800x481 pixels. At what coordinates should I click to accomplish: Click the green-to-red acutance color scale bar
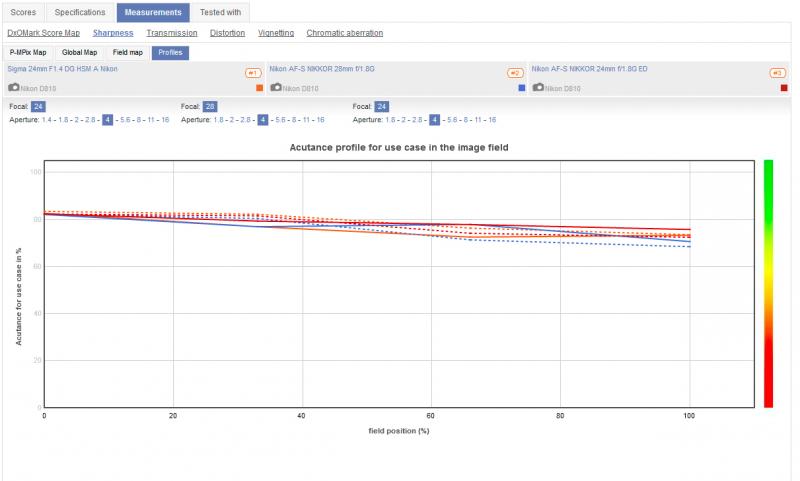pyautogui.click(x=768, y=284)
